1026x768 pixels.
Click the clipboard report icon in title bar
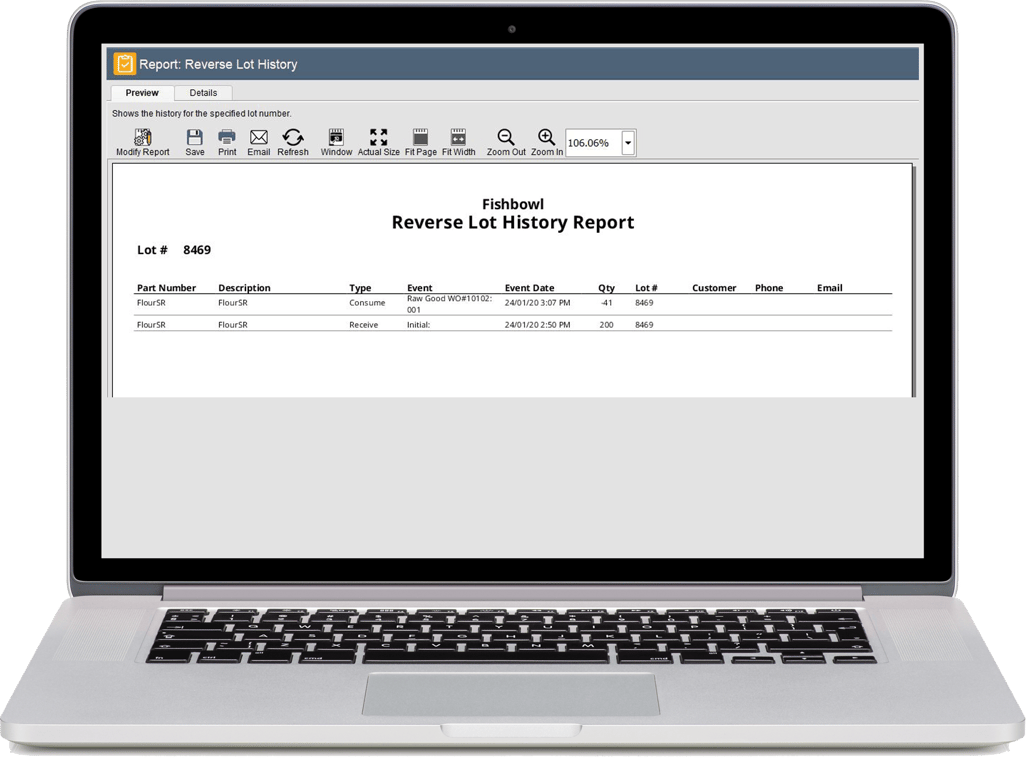click(124, 64)
